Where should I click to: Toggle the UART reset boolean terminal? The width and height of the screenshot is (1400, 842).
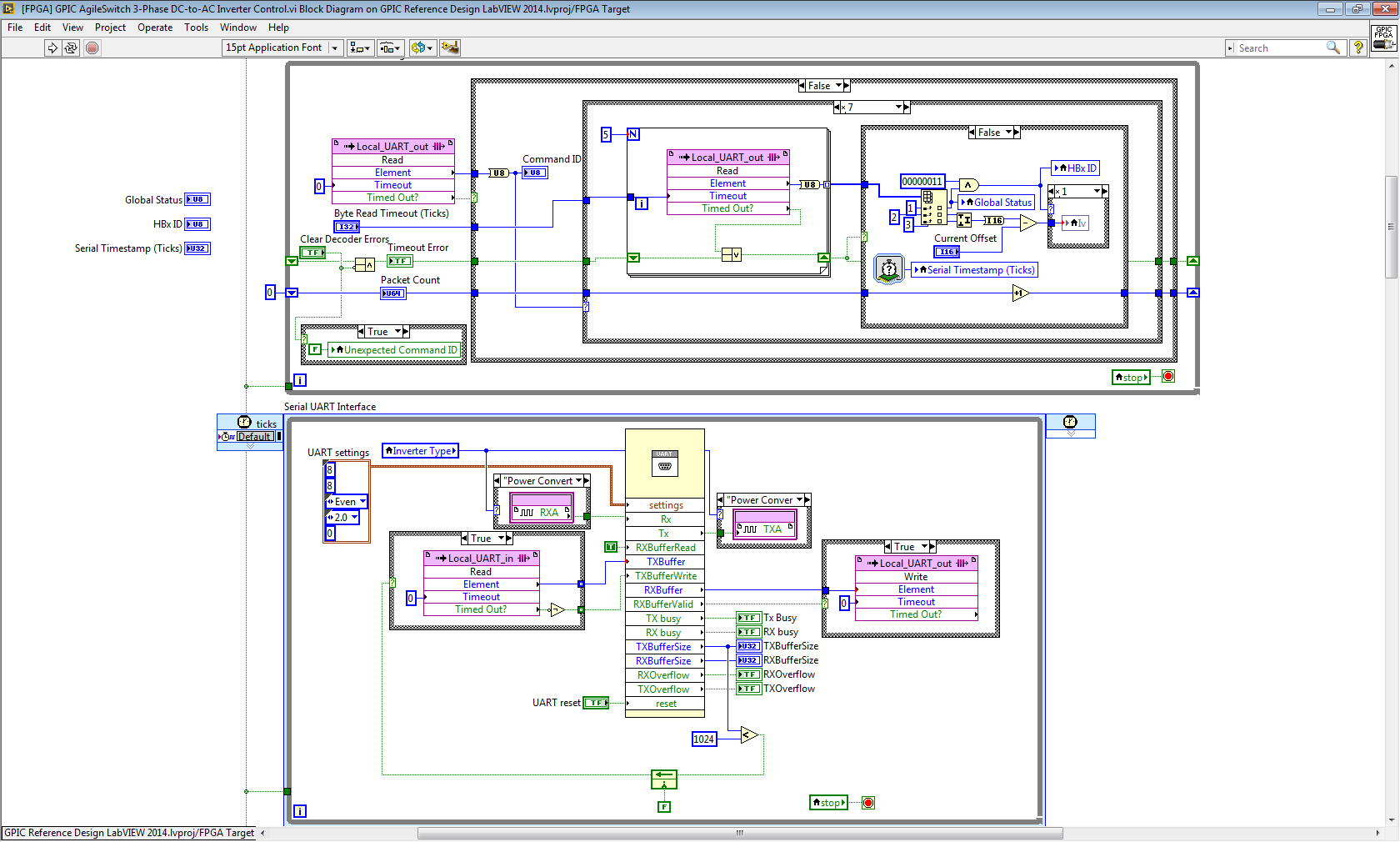596,703
